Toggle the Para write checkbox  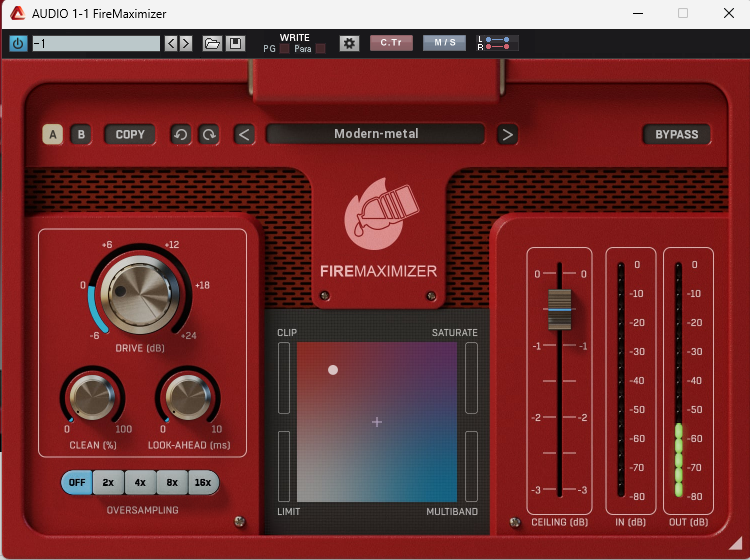click(320, 48)
